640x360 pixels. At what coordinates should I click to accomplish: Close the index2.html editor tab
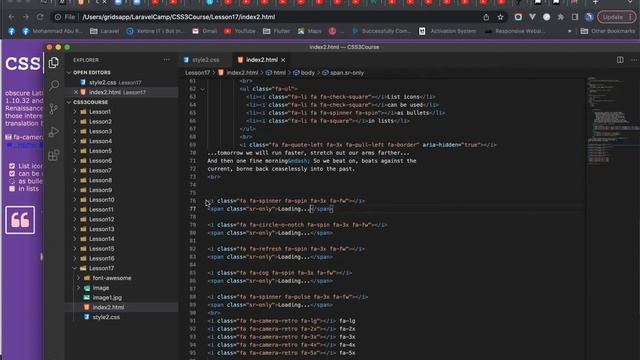click(283, 60)
